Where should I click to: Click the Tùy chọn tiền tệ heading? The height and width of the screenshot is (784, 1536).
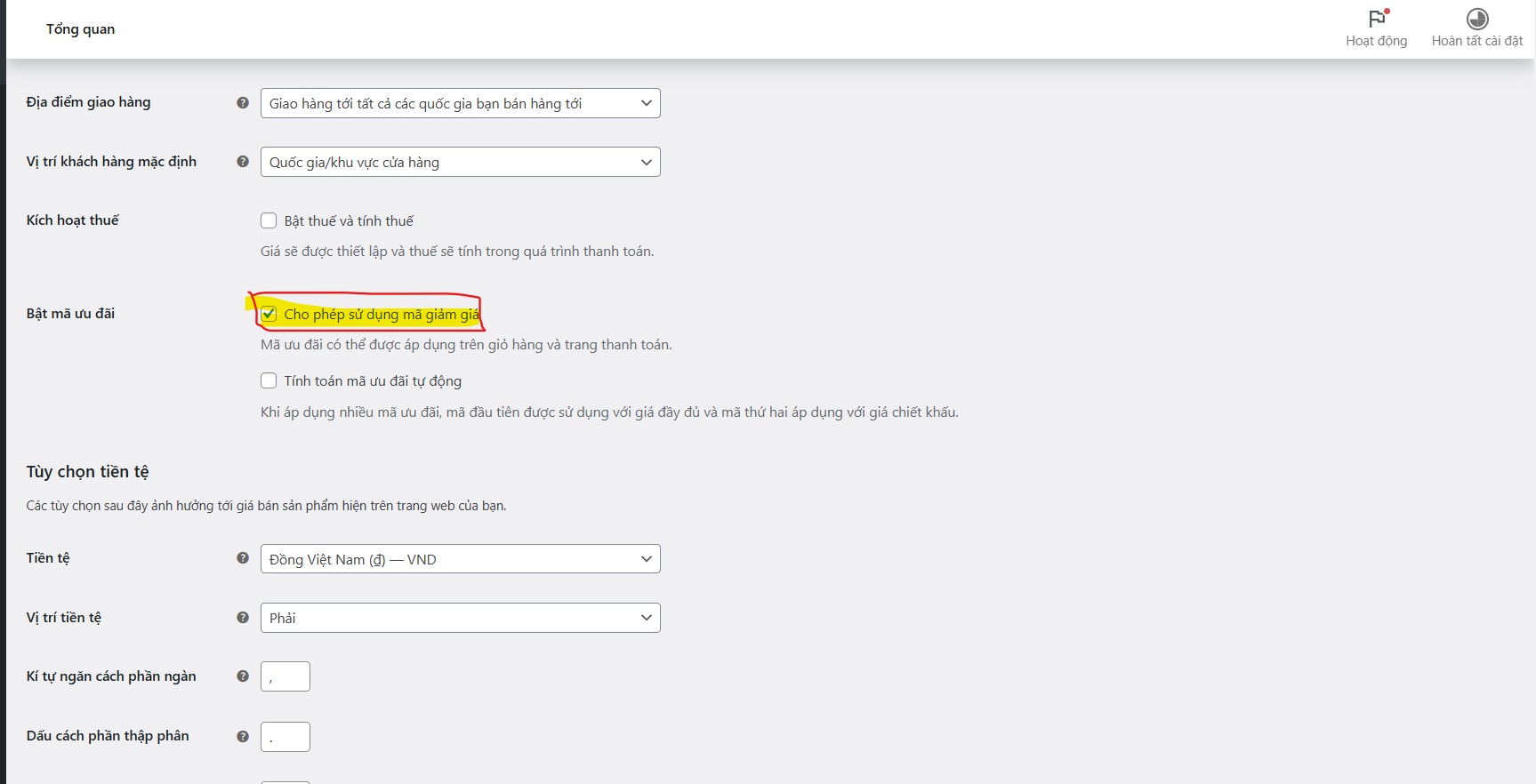click(x=87, y=472)
